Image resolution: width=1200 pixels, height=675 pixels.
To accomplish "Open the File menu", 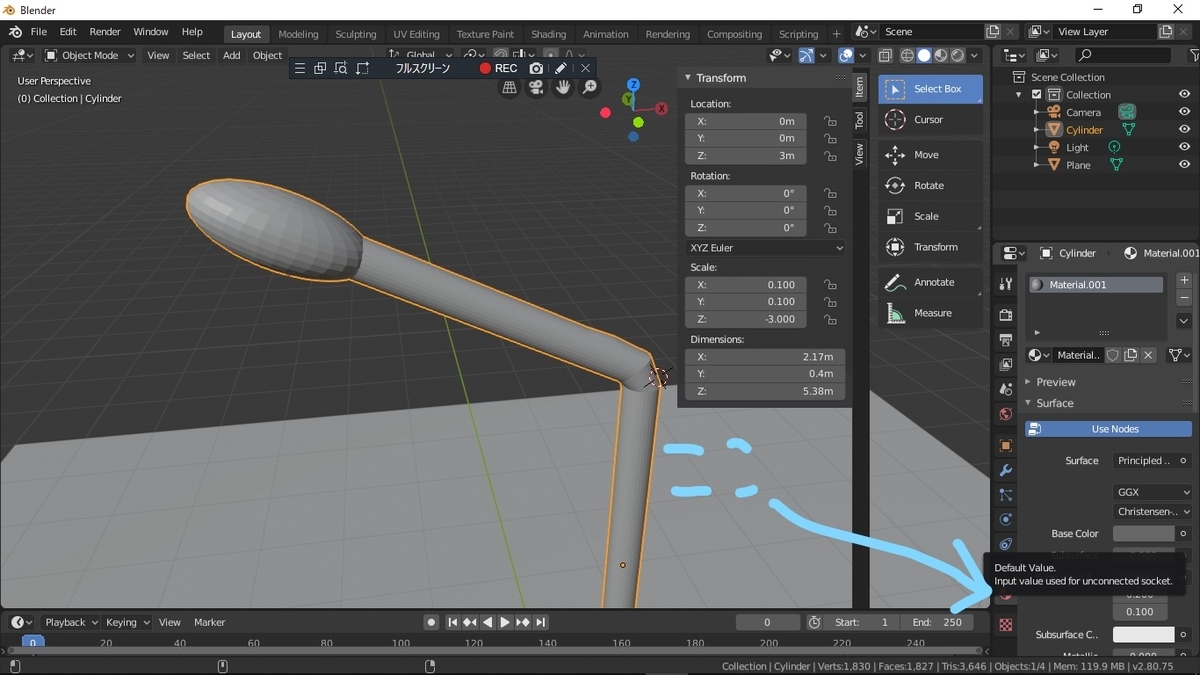I will click(39, 32).
